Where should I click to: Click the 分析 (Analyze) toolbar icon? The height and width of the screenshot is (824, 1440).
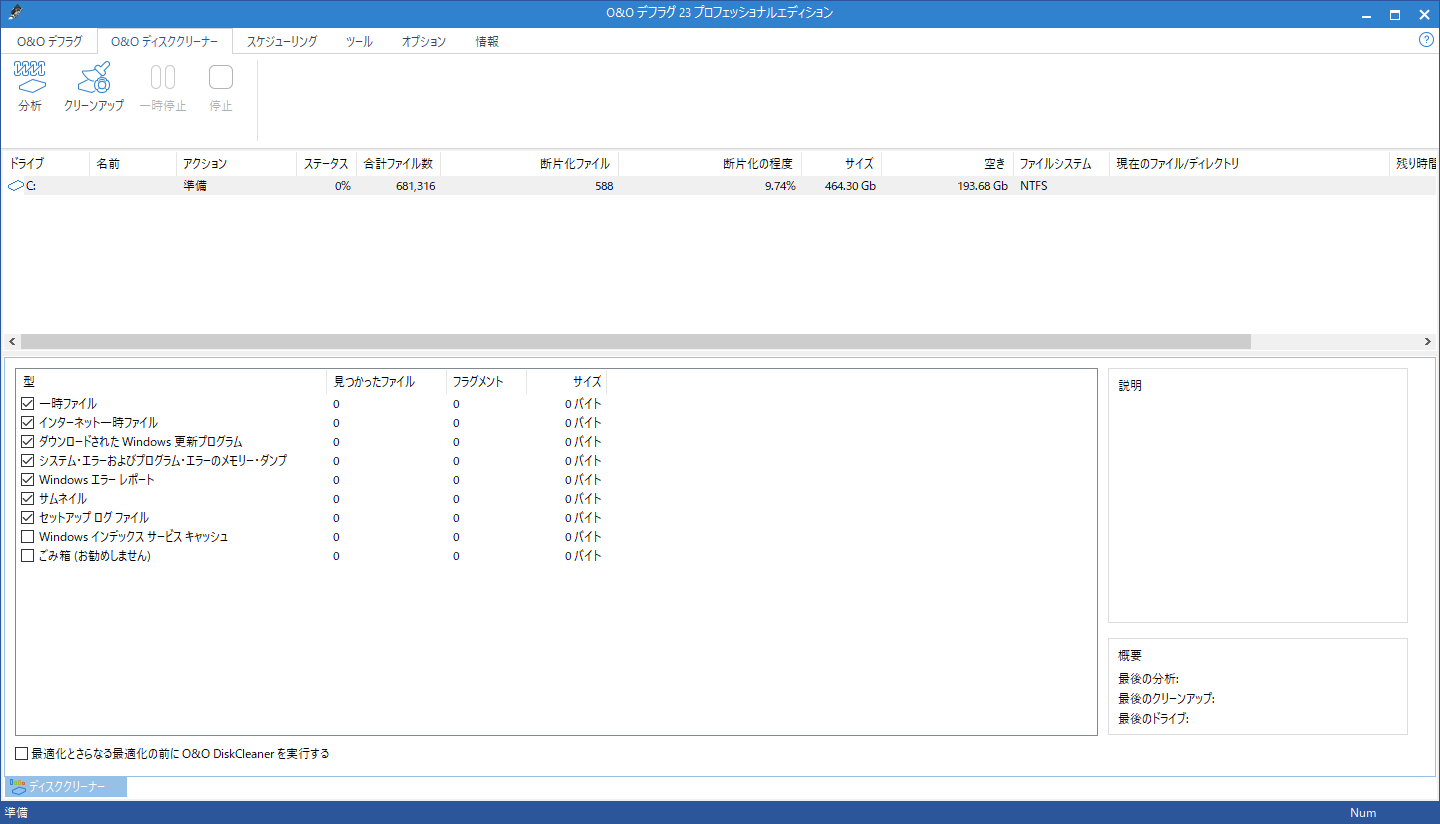pos(30,78)
